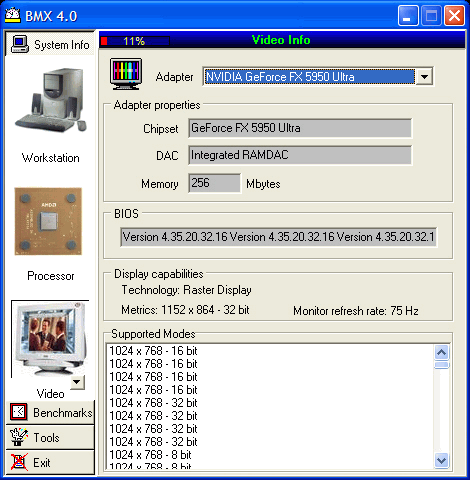
Task: Click the 11% usage progress bar
Action: 135,41
